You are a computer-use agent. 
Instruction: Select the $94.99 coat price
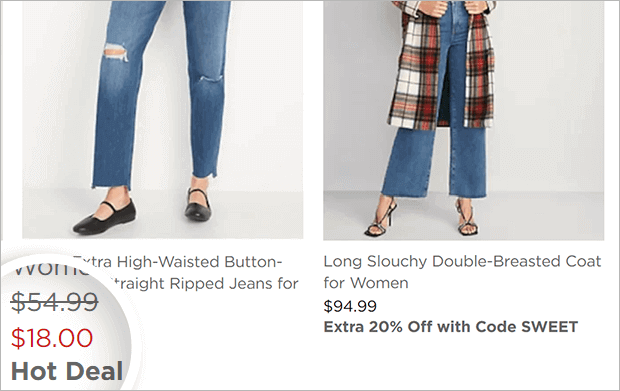[x=350, y=306]
